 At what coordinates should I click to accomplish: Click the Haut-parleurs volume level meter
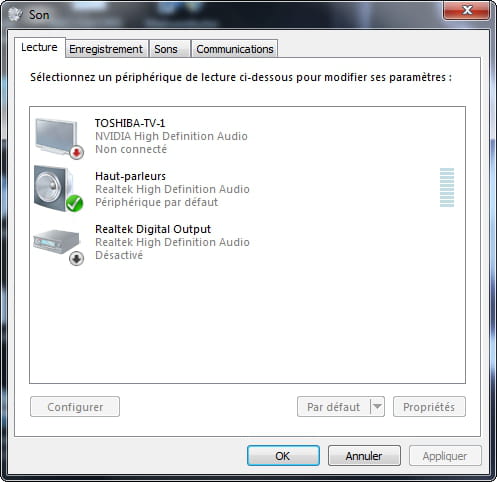[447, 188]
